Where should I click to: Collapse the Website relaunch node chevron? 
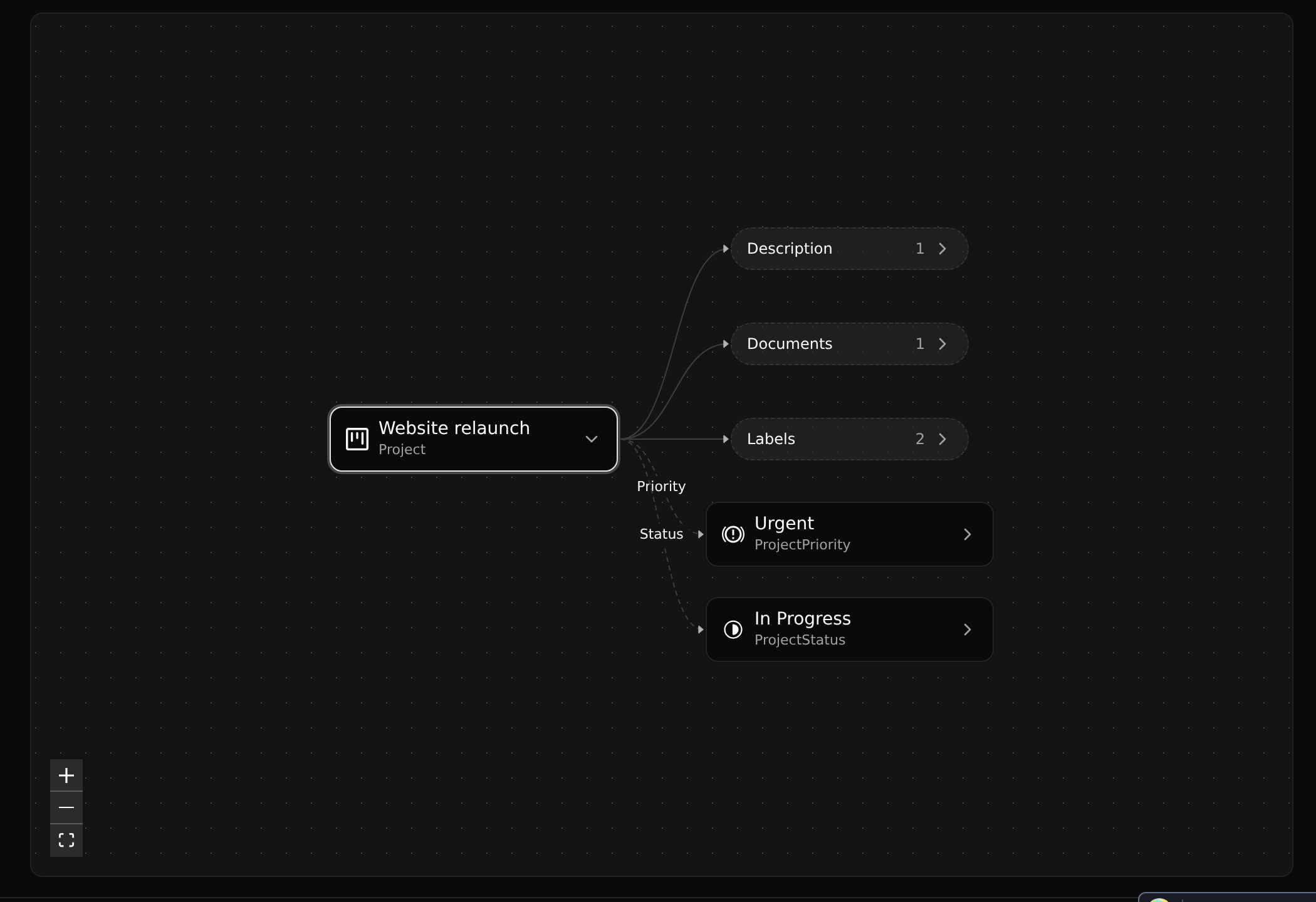coord(592,439)
